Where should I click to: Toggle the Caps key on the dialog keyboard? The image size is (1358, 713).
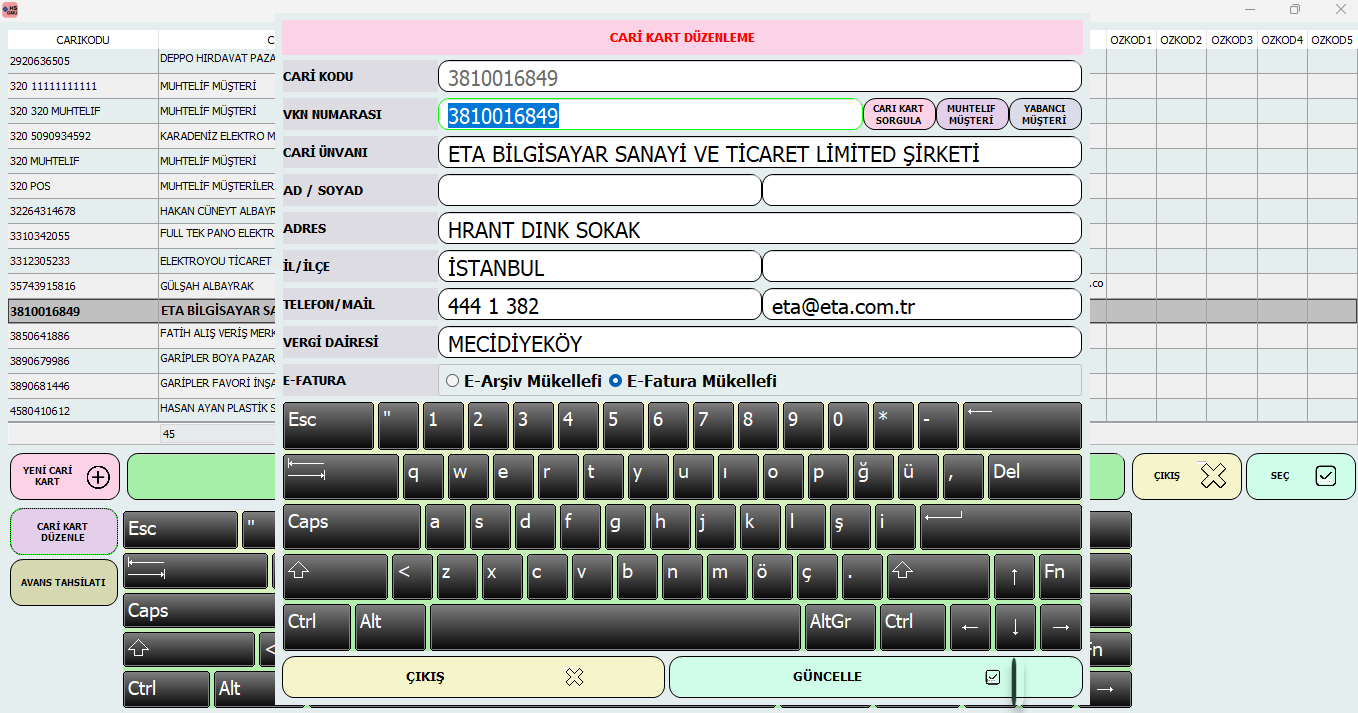tap(351, 526)
